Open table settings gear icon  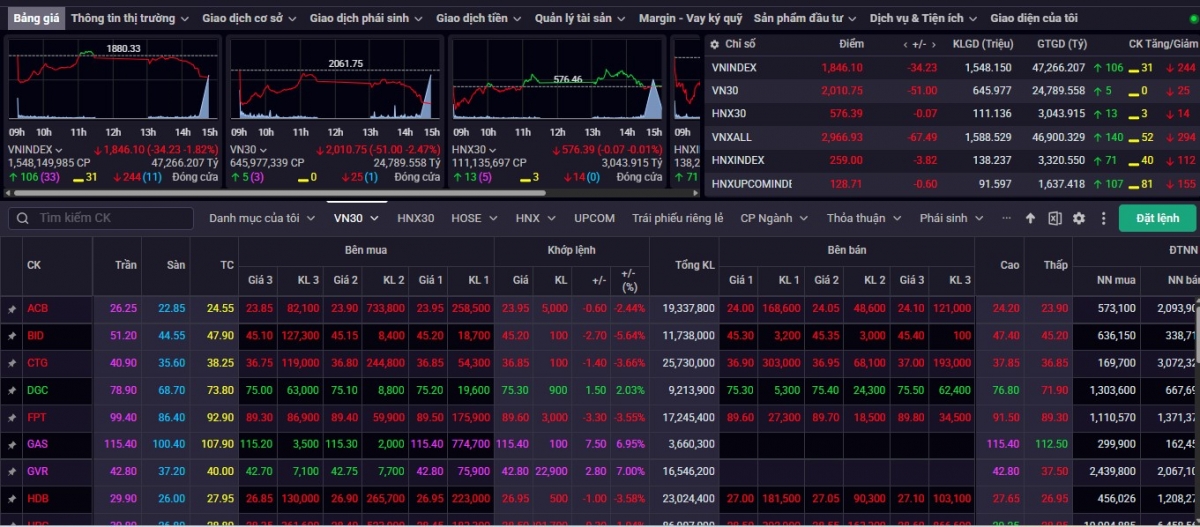(1079, 218)
